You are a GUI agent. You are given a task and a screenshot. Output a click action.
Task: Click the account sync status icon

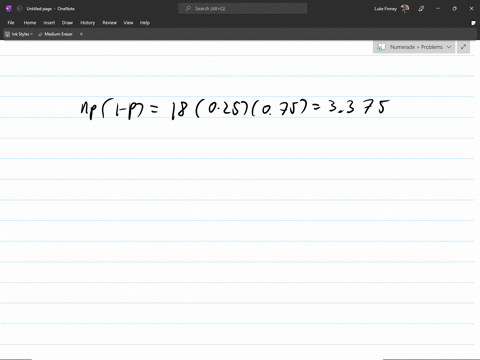pos(19,9)
